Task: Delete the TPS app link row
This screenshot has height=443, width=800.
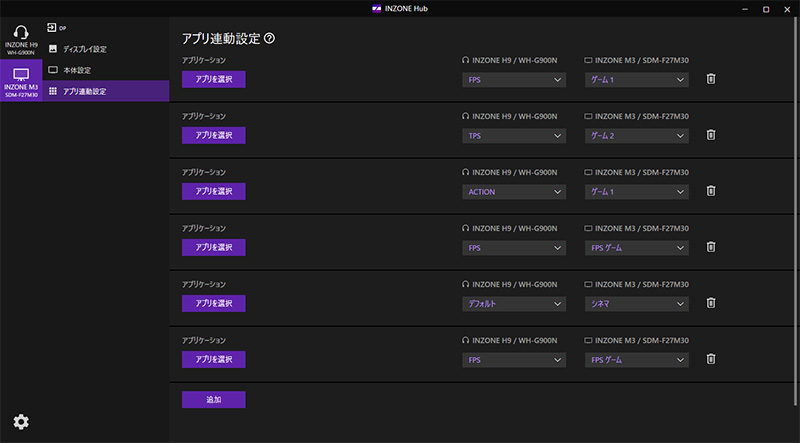Action: (x=711, y=135)
